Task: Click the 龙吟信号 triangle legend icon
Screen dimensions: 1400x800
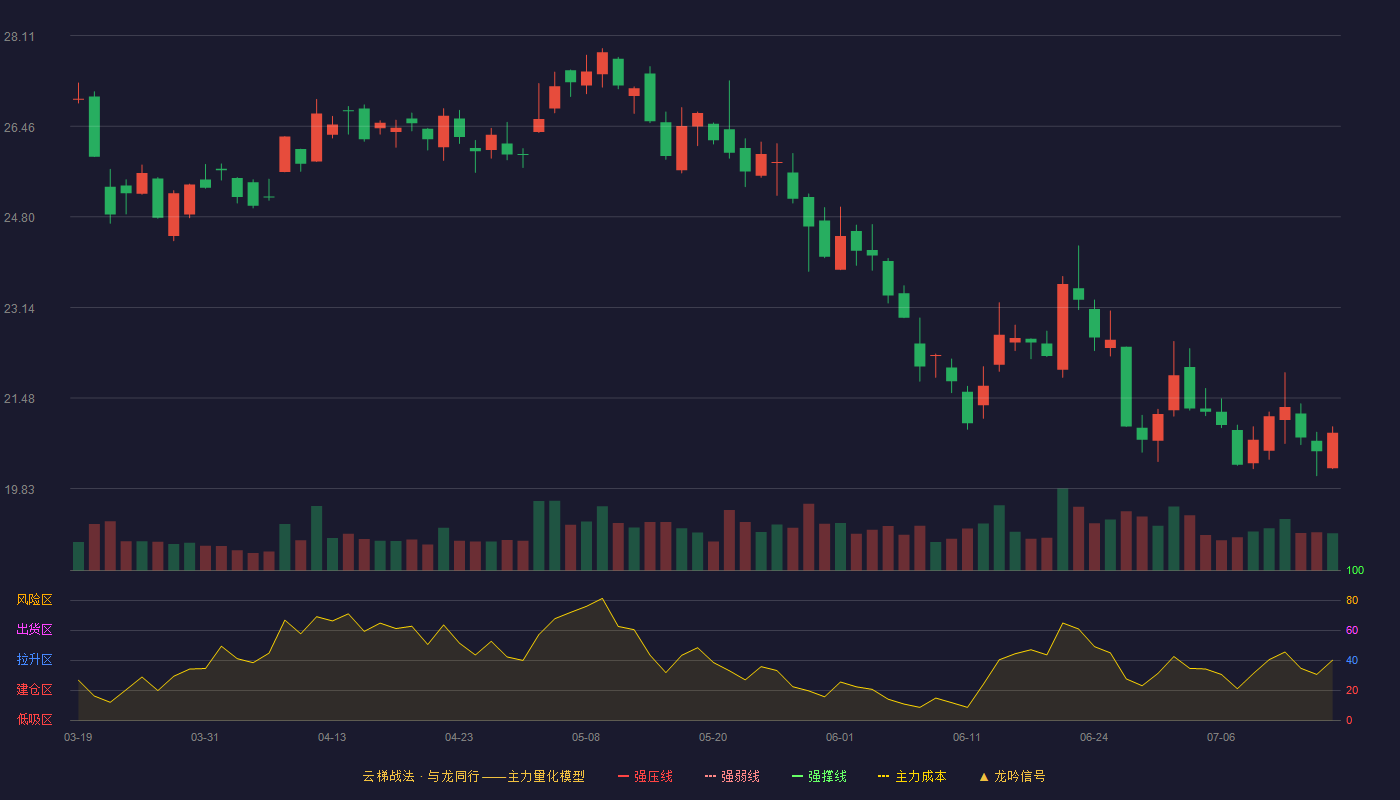Action: tap(984, 776)
